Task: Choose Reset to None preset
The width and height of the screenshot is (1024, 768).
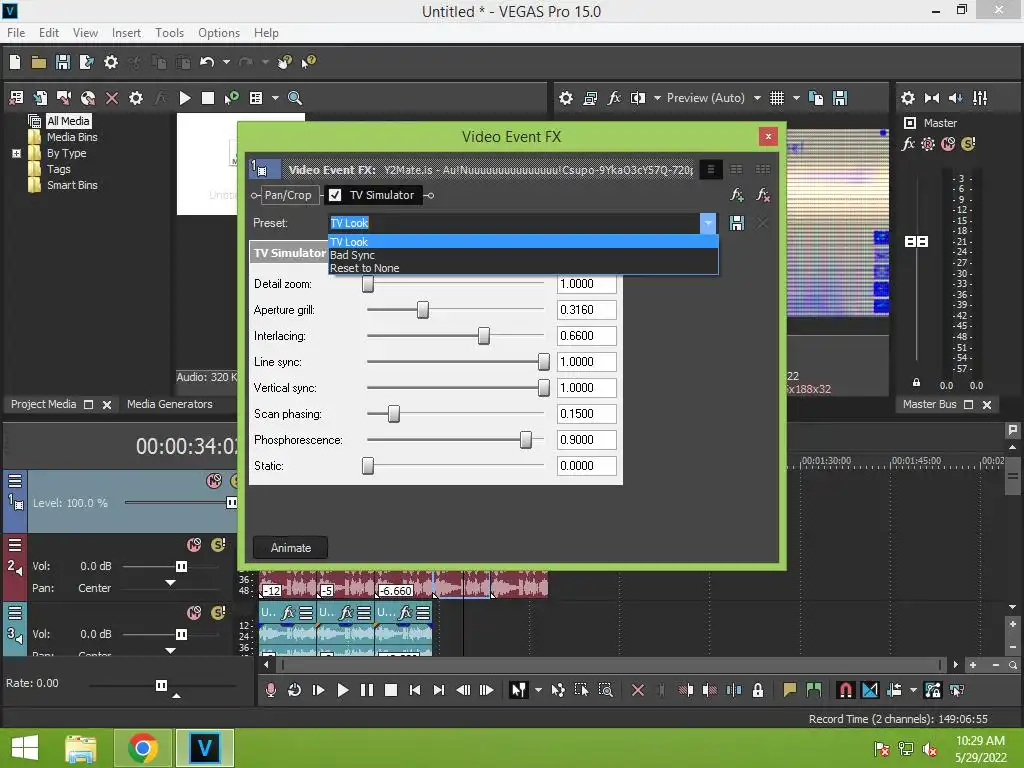Action: tap(523, 268)
